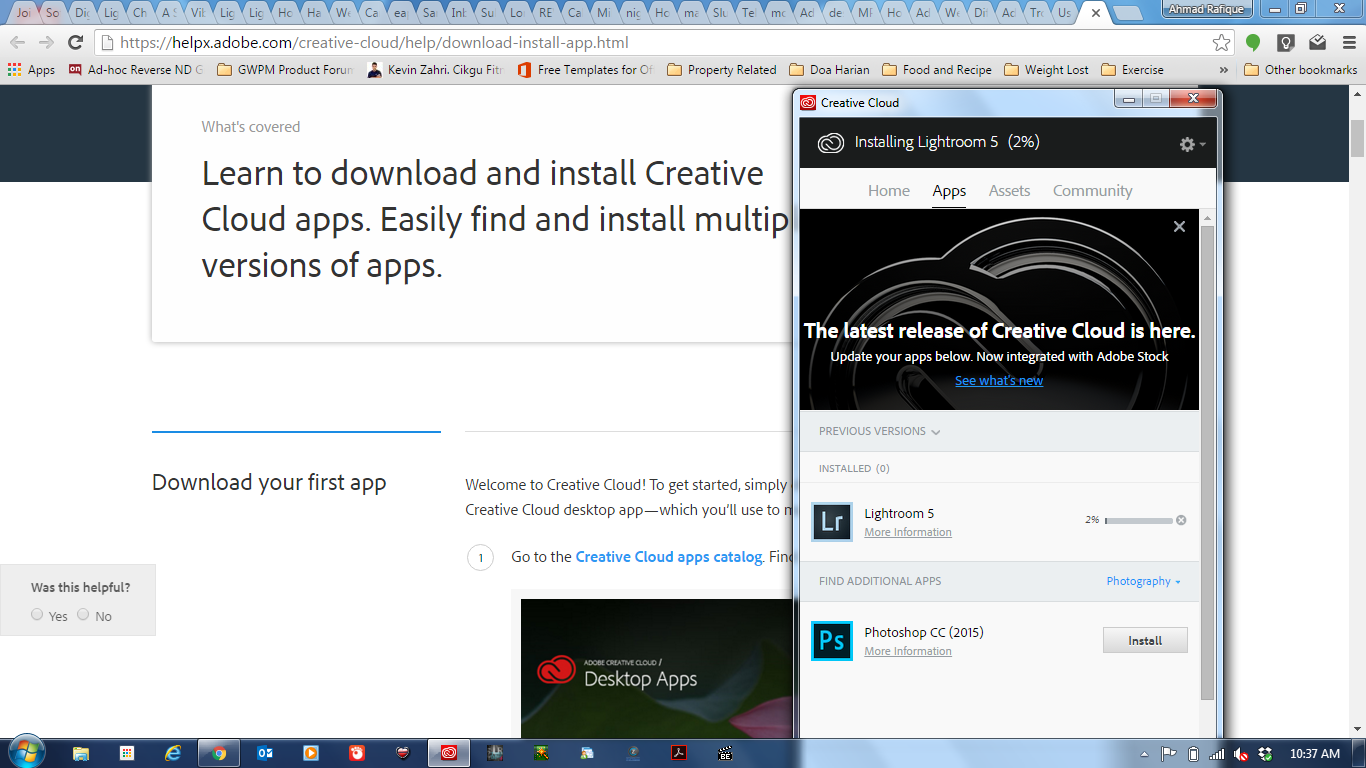Reload the page in Chrome

(75, 43)
